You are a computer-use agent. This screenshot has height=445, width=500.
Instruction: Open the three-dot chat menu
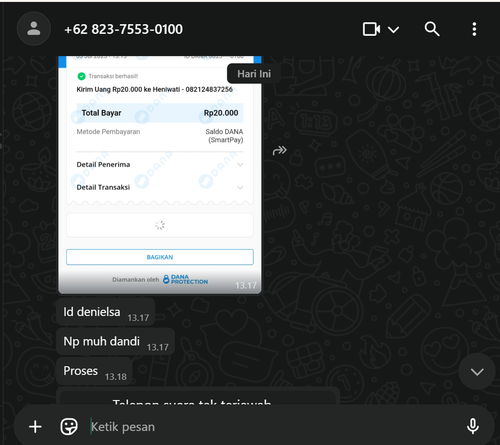[474, 29]
